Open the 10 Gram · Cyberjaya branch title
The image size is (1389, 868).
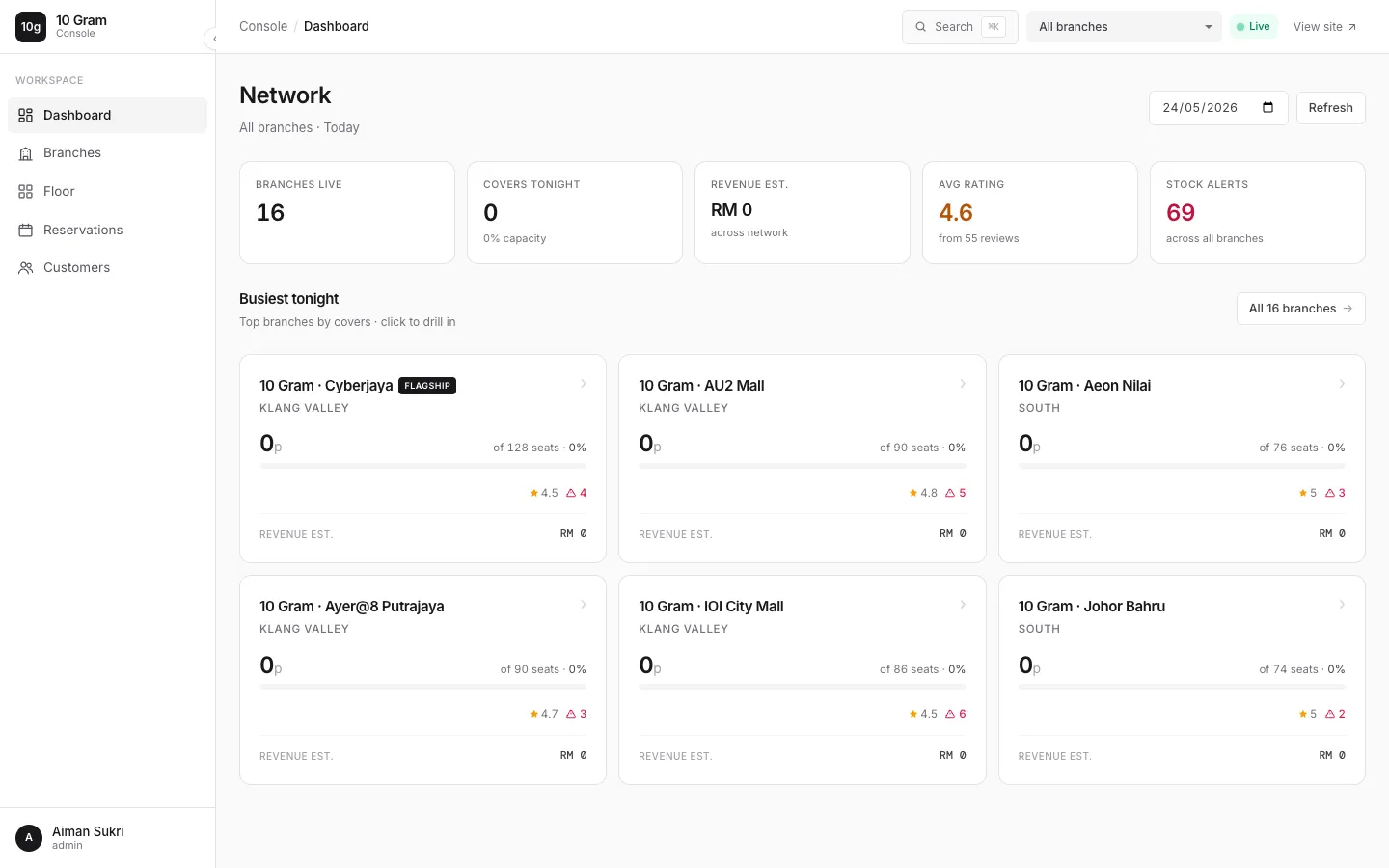click(x=326, y=386)
